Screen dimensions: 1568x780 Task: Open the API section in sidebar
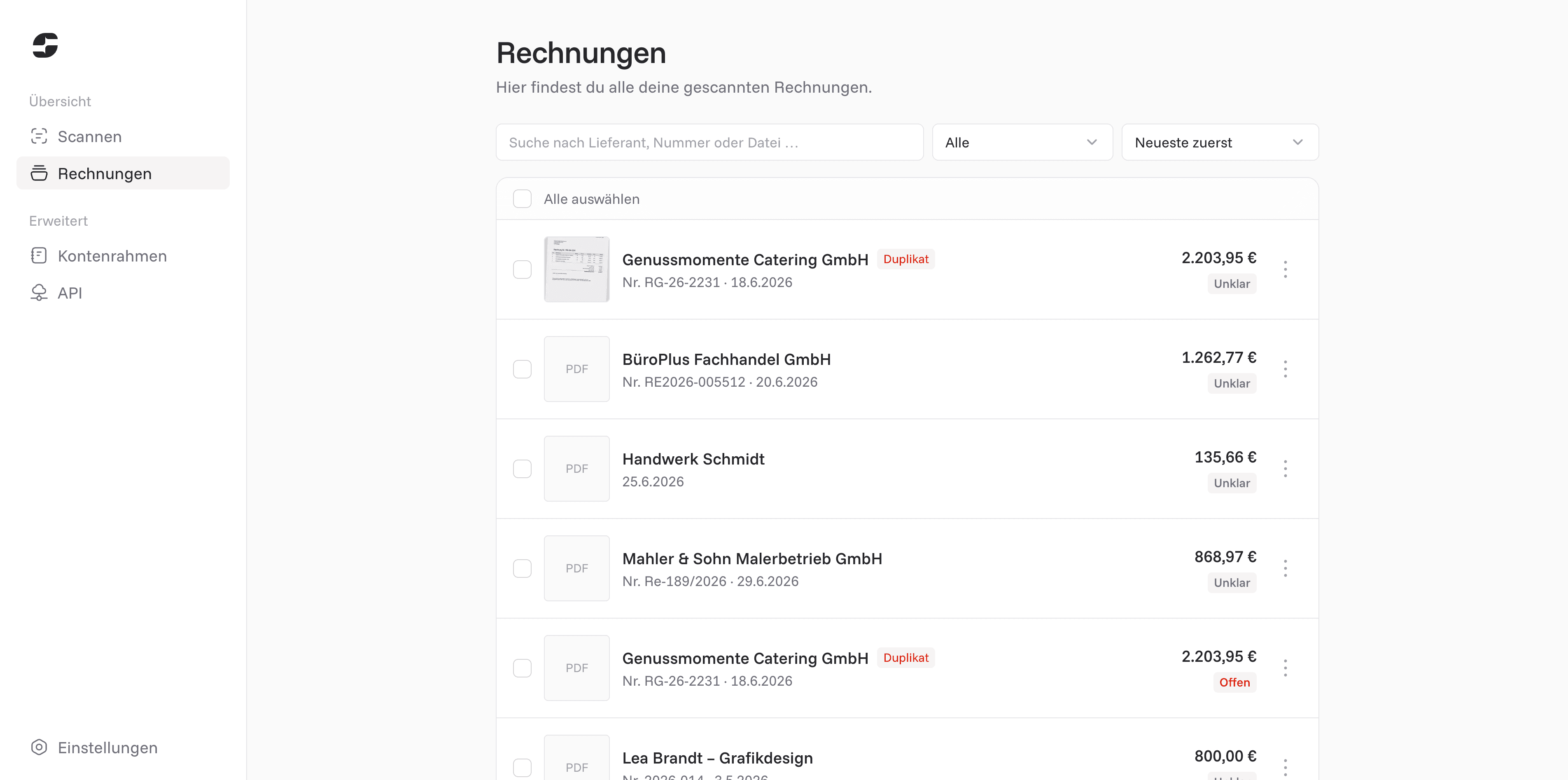coord(123,293)
